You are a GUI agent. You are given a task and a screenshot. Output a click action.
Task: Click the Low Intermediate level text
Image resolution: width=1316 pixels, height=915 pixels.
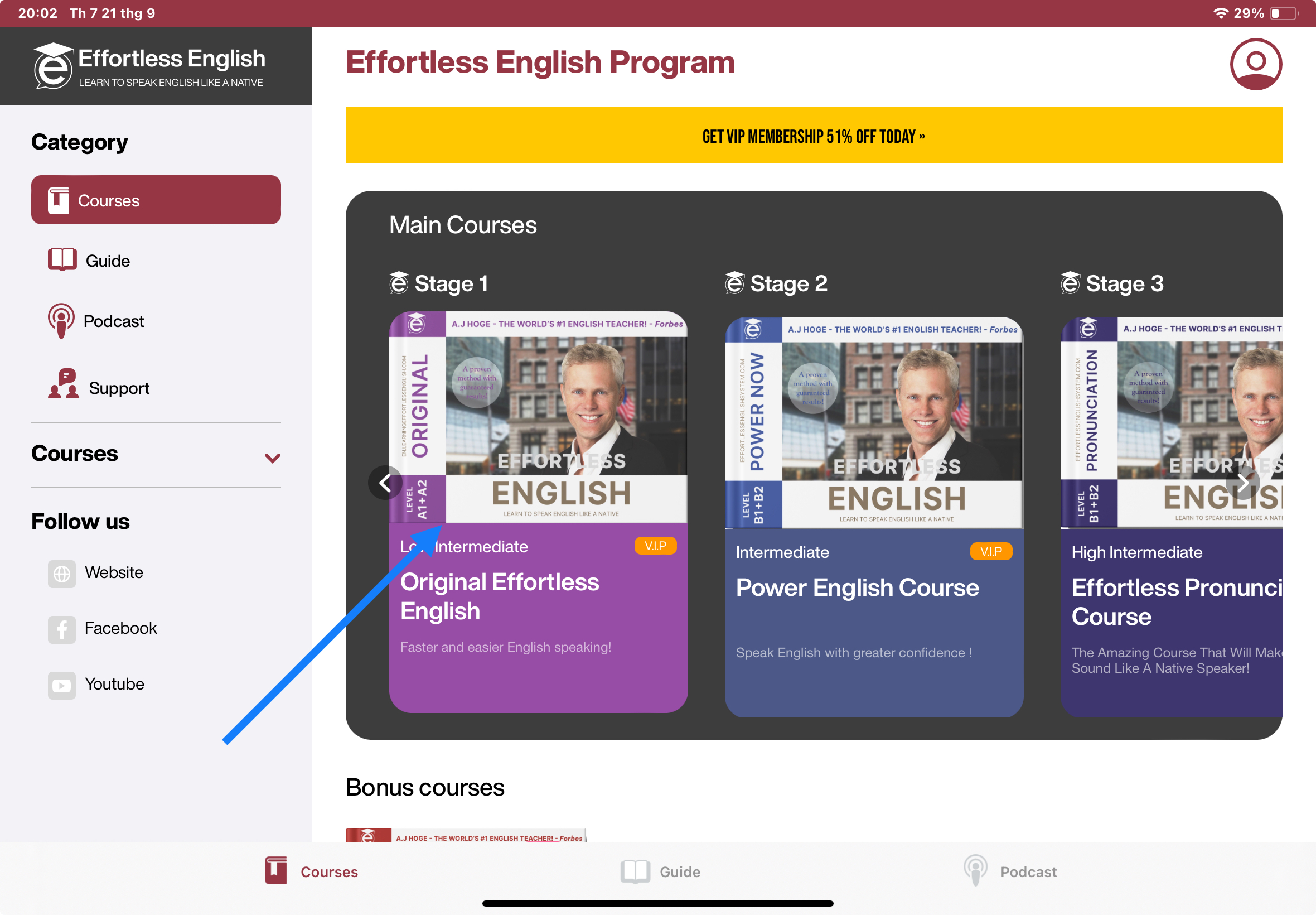(x=464, y=546)
